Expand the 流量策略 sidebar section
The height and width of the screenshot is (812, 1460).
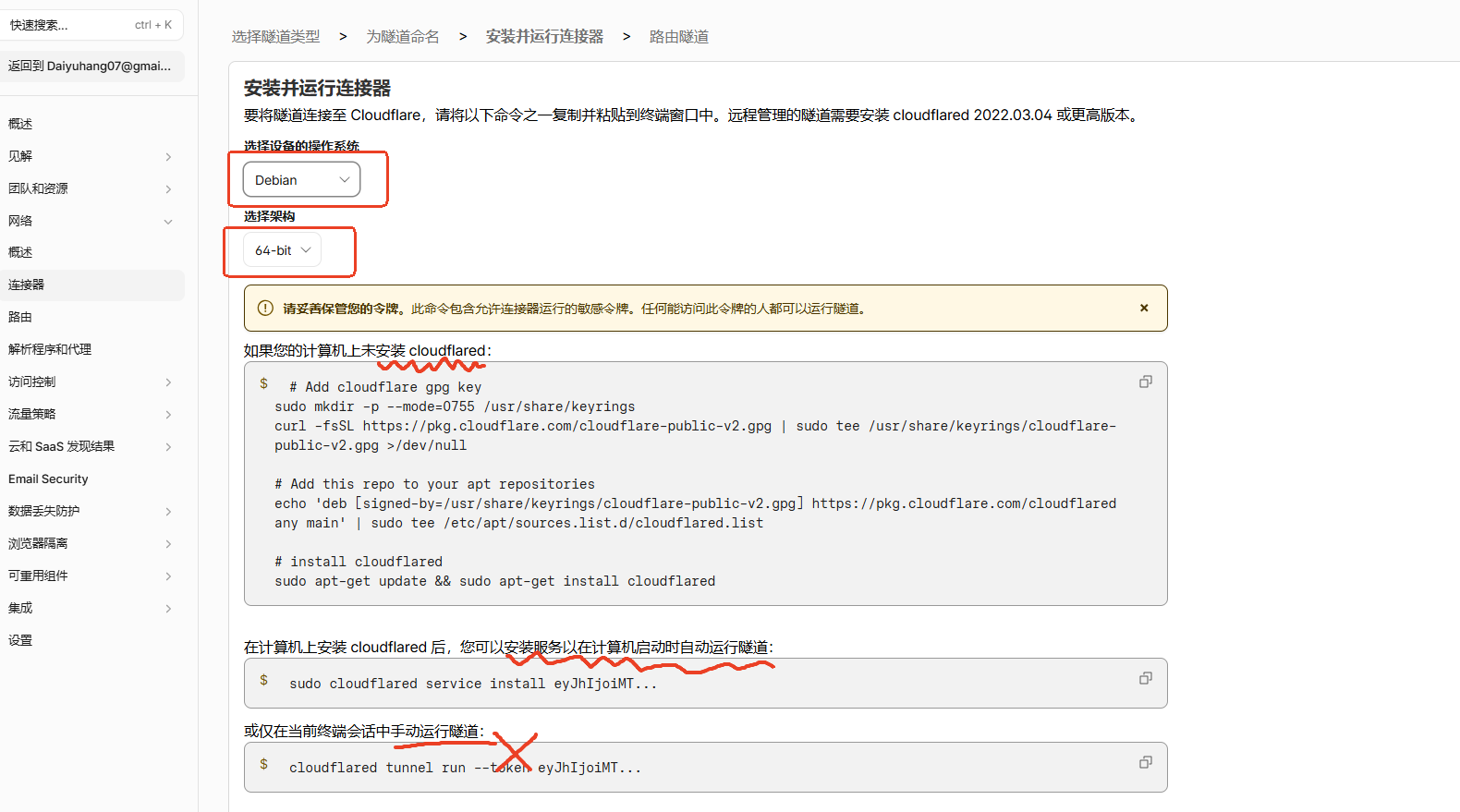click(x=168, y=415)
